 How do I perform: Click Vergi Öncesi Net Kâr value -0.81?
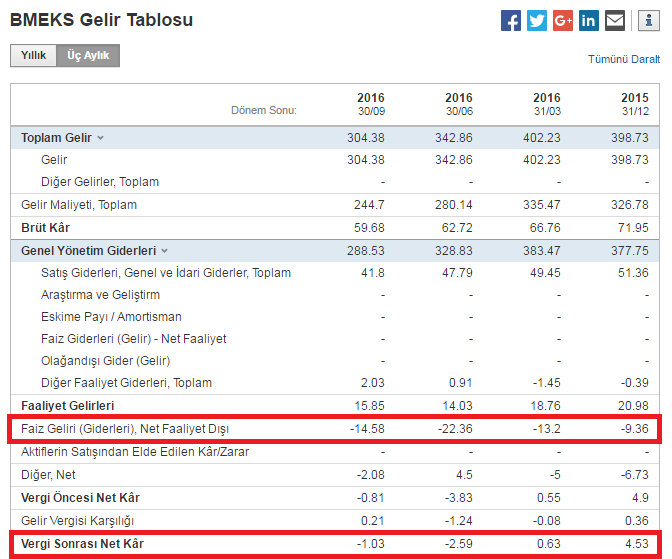click(x=371, y=498)
